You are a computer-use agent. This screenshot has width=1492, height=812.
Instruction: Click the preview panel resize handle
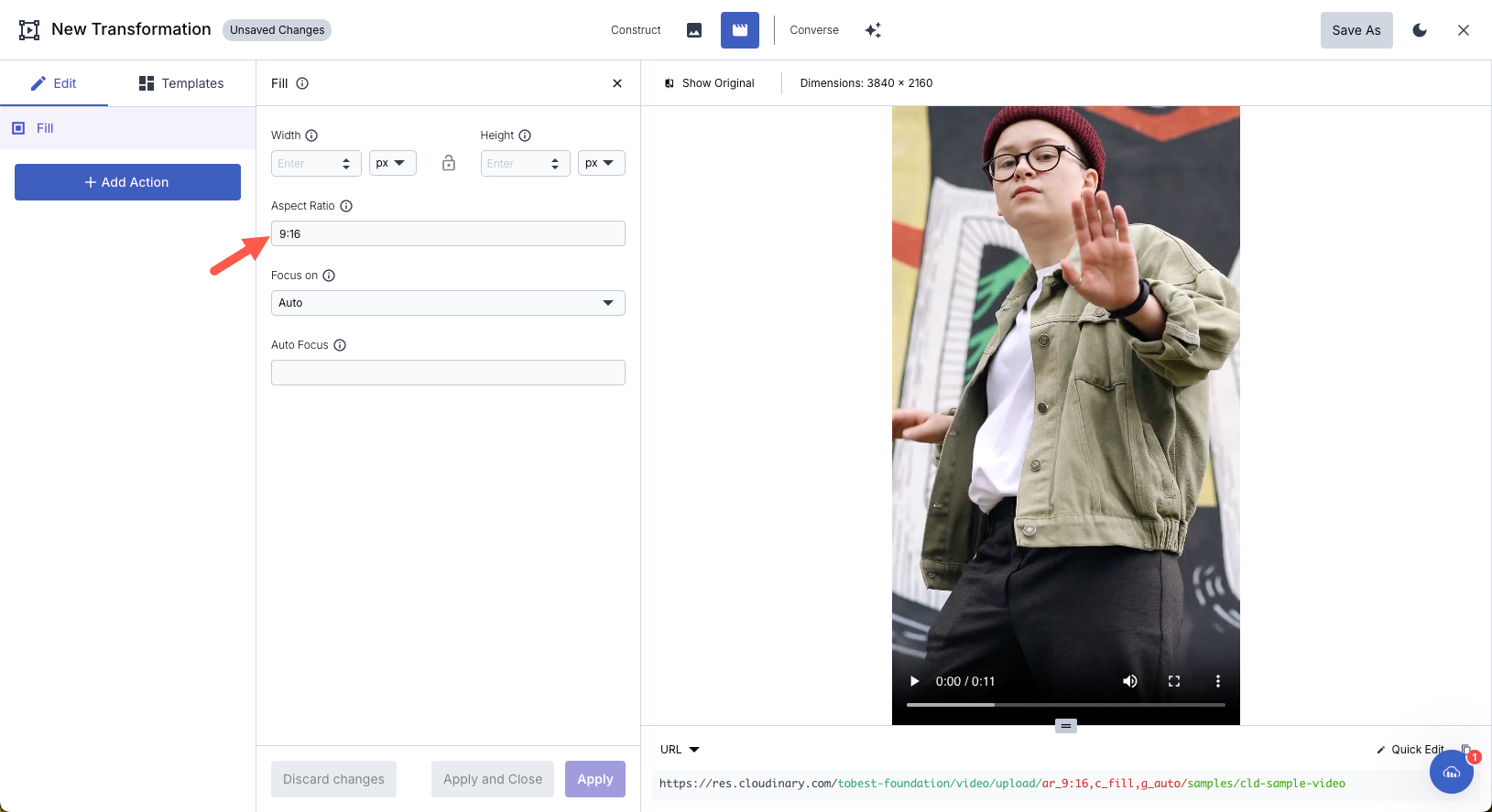(1066, 726)
